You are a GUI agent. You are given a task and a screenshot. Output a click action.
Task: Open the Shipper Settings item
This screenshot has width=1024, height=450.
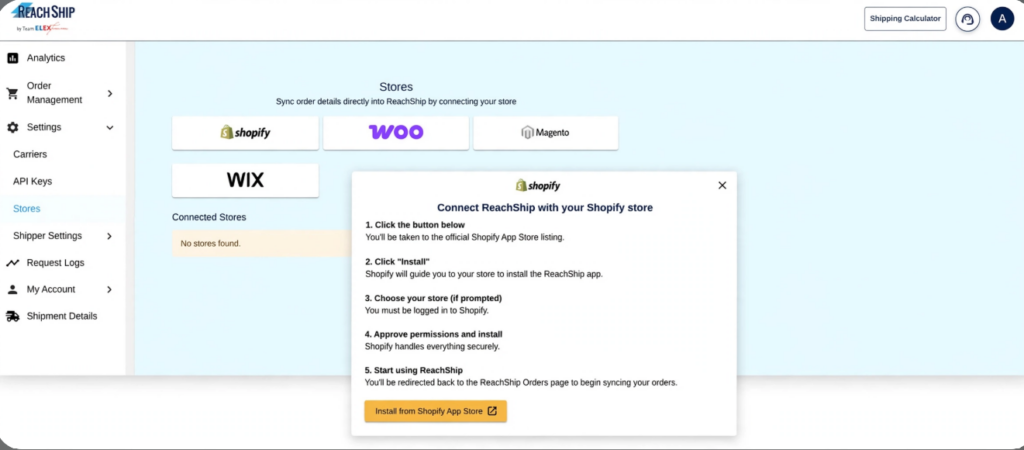tap(48, 236)
